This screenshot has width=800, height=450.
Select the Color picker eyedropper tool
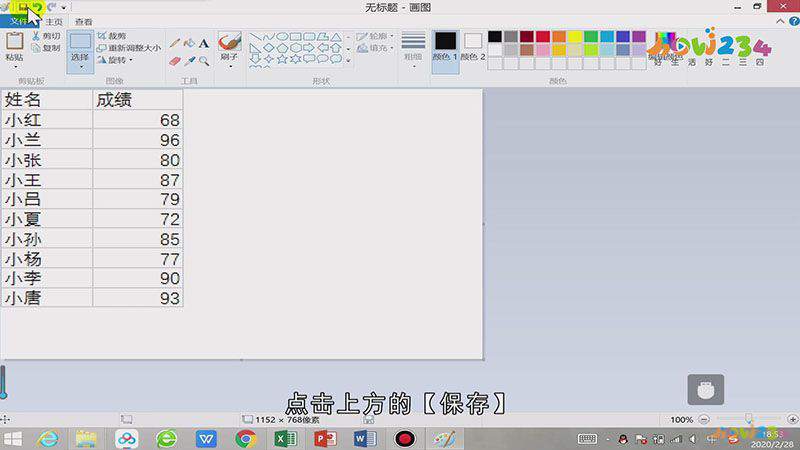189,61
